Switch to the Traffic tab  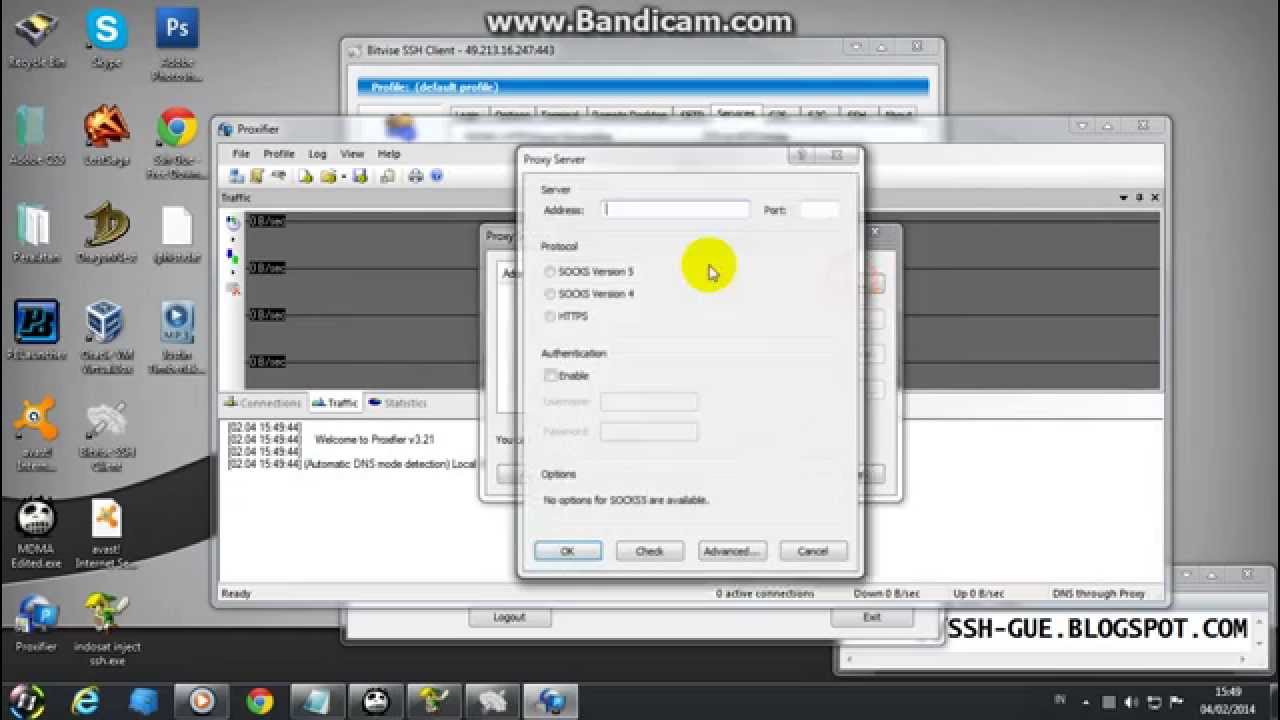pos(335,403)
